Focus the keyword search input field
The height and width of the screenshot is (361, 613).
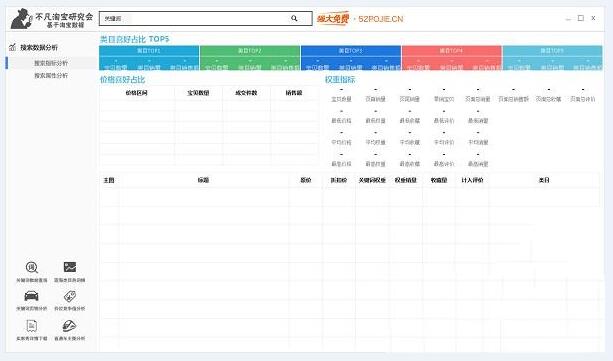point(195,18)
